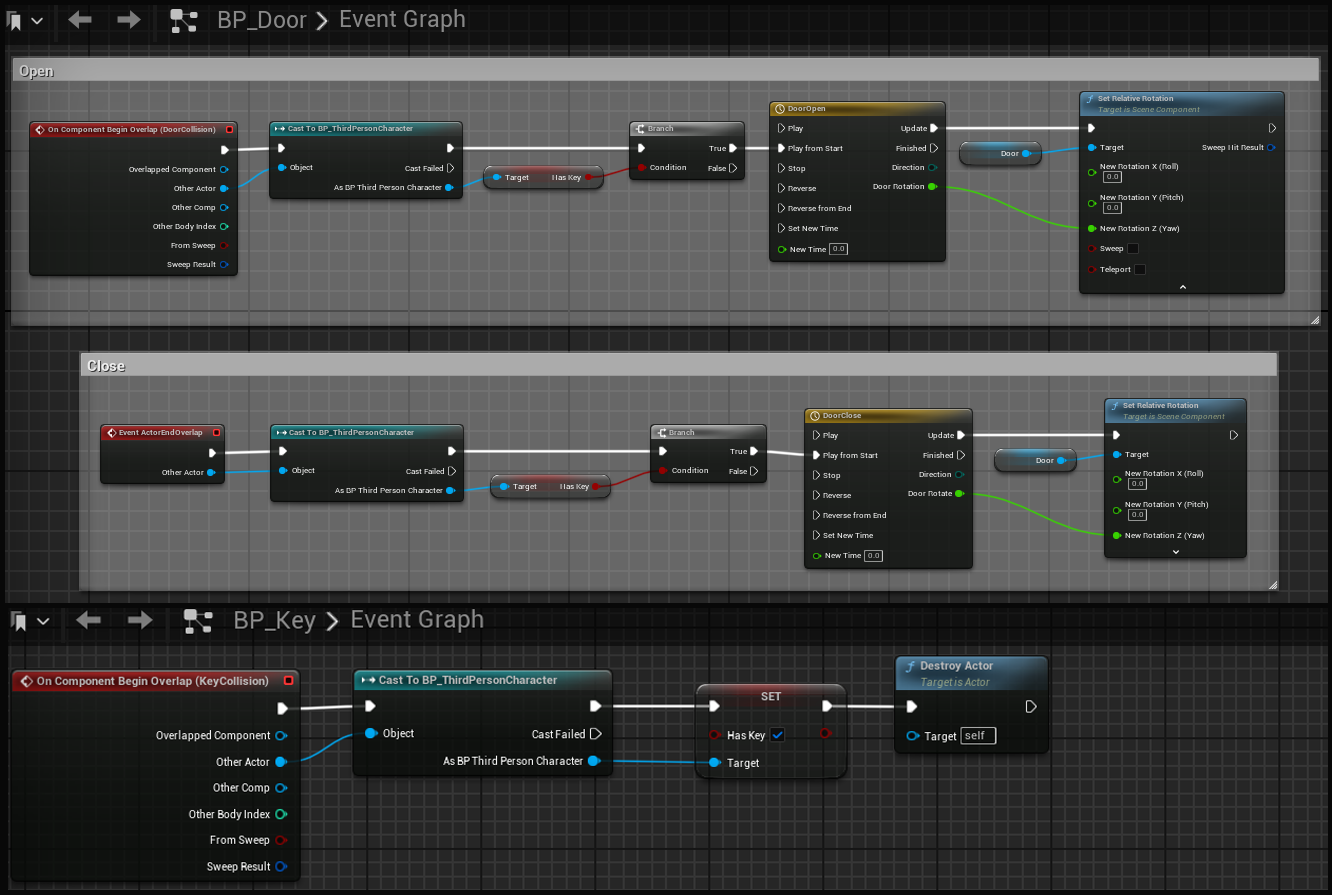Click the forward arrow beside the BP_Key breadcrumb
Screen dimensions: 1332x895
pyautogui.click(x=139, y=621)
